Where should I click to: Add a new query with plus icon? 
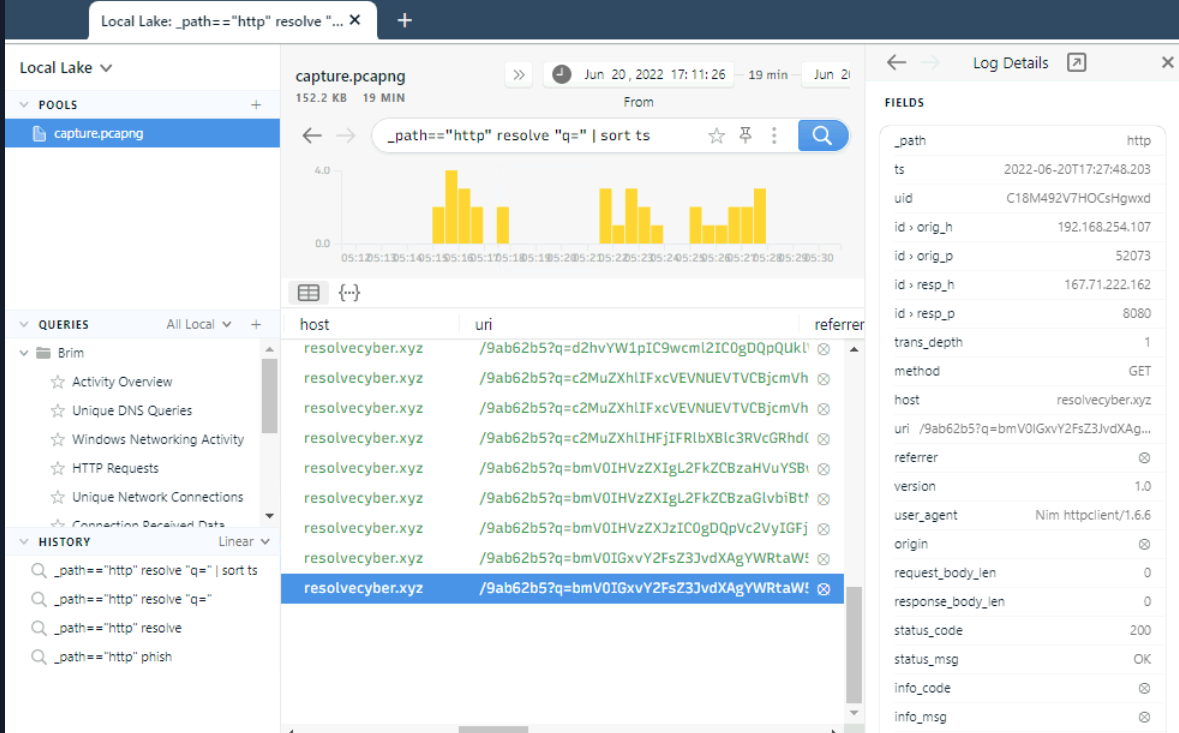pyautogui.click(x=256, y=325)
